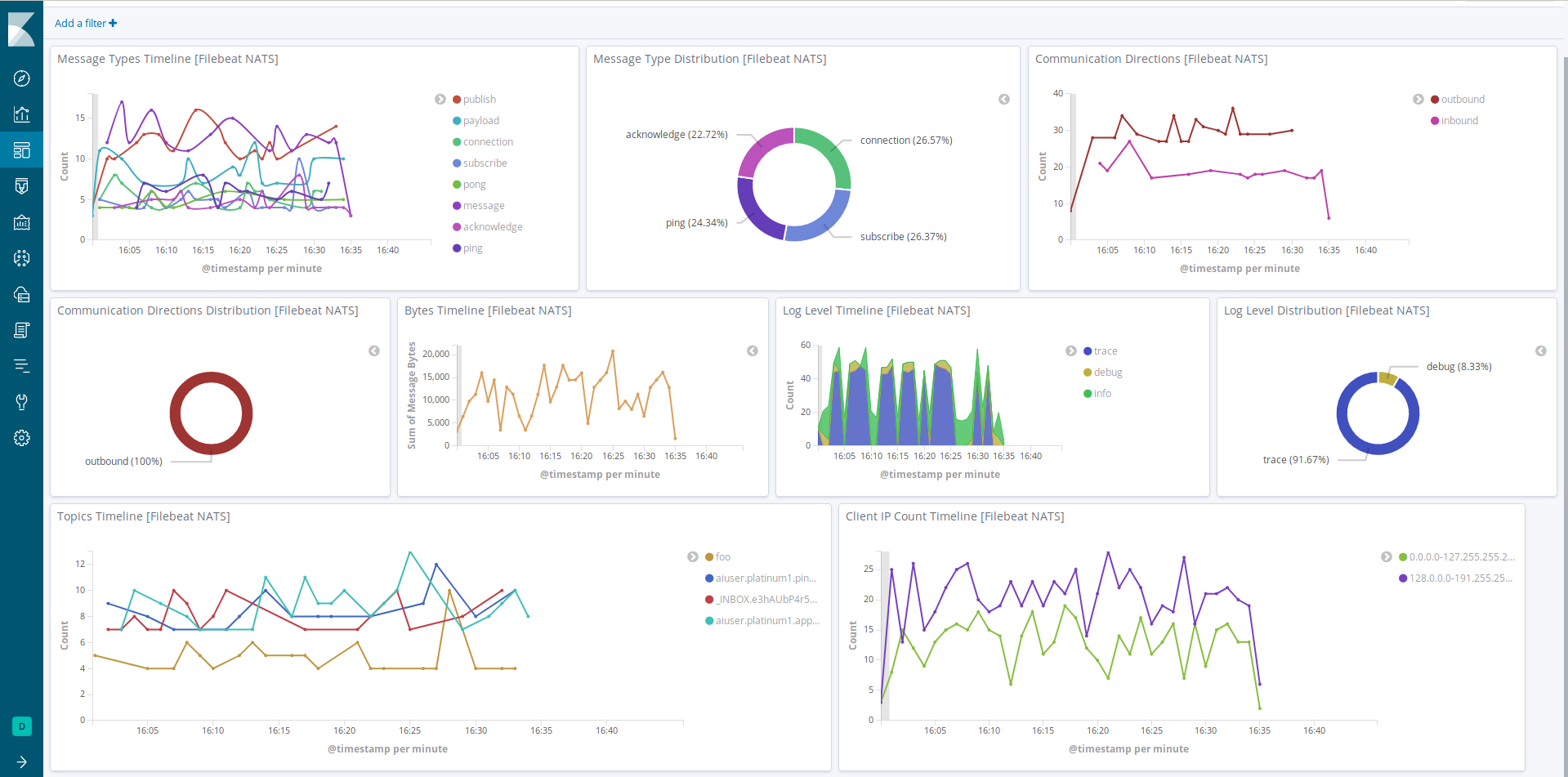The image size is (1568, 777).
Task: Toggle the trace series in Log Level Timeline
Action: tap(1104, 351)
